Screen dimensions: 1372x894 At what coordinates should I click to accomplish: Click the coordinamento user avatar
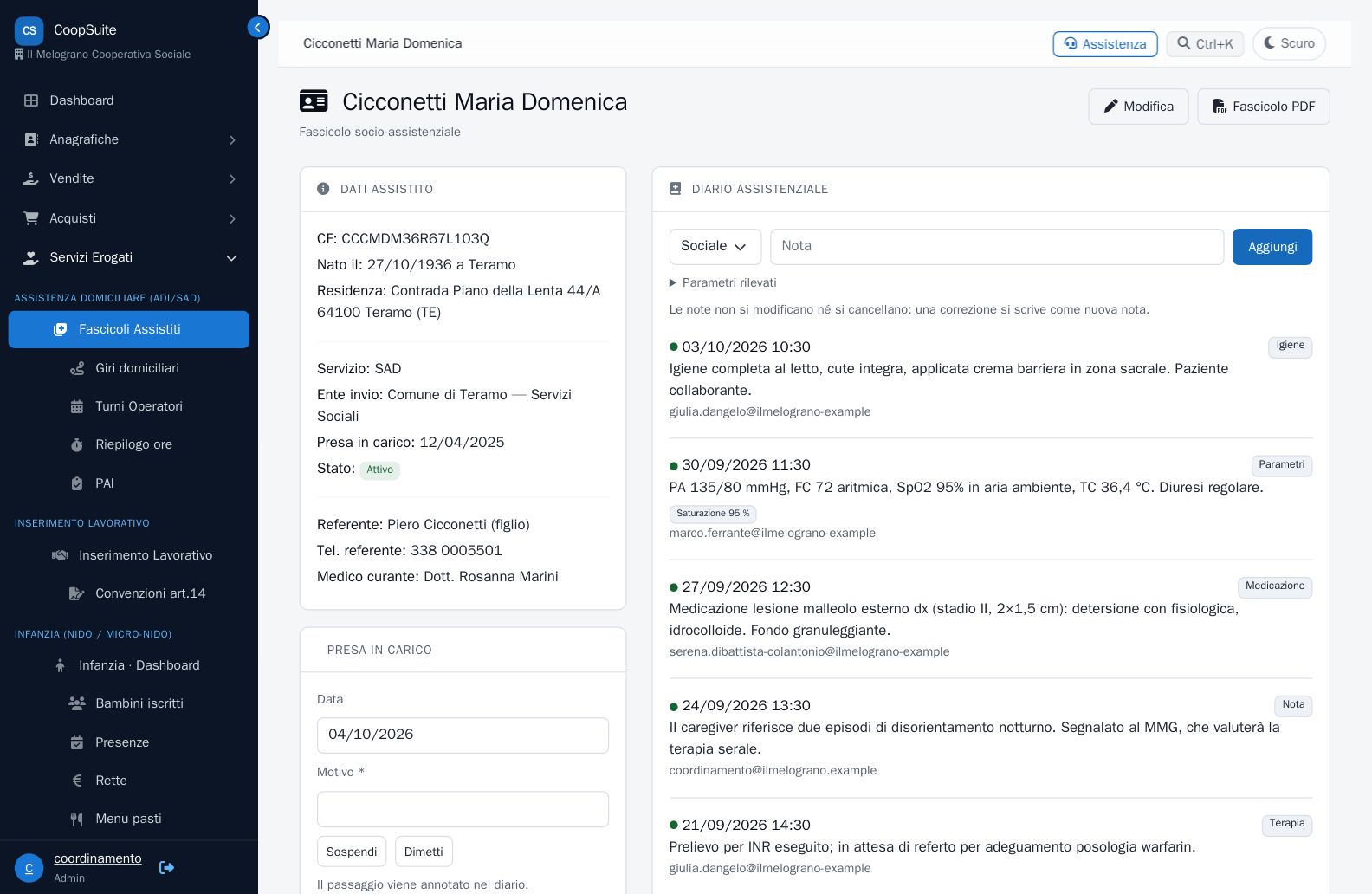click(x=29, y=868)
